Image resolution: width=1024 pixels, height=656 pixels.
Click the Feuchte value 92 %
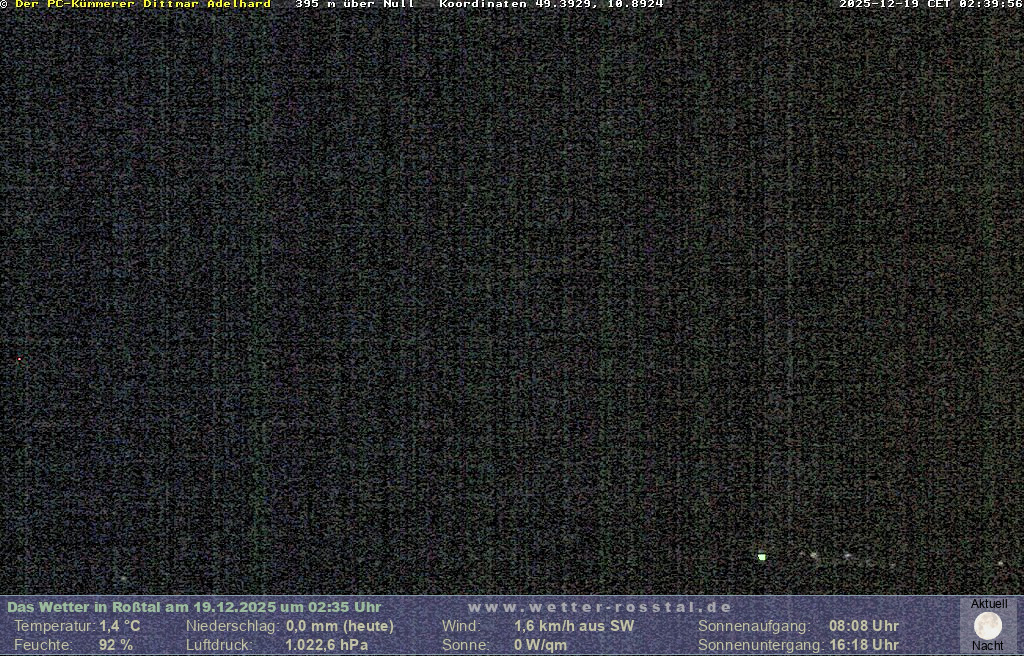116,645
